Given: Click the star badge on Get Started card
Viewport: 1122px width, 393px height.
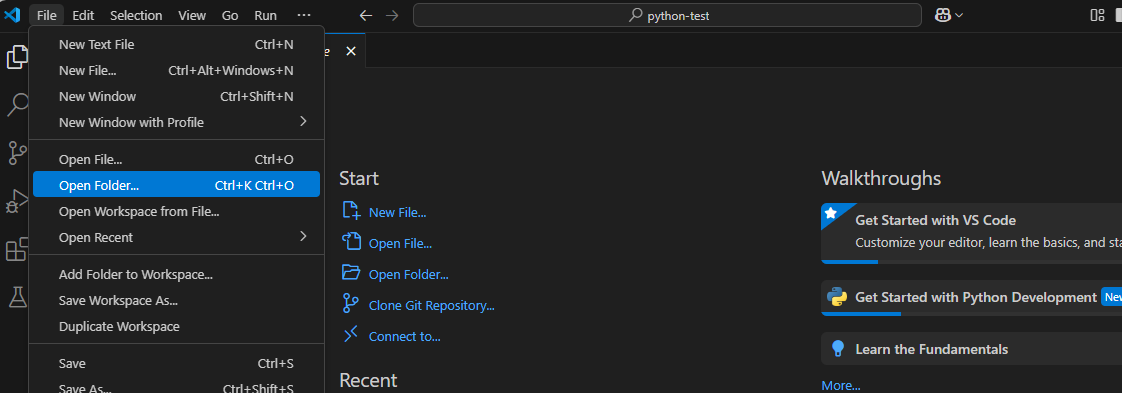Looking at the screenshot, I should pos(830,213).
